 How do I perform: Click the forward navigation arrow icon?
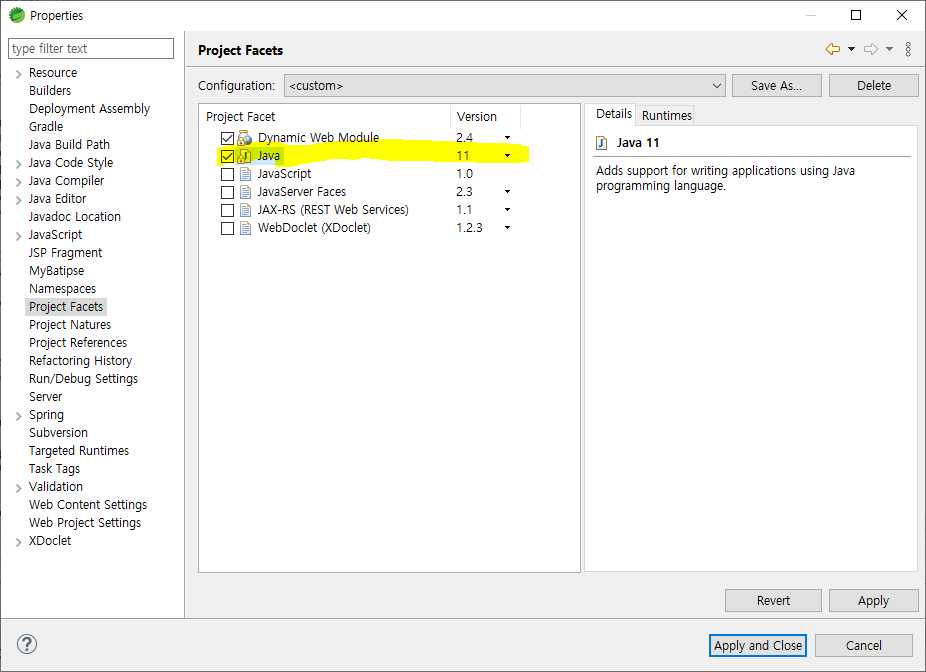point(871,49)
